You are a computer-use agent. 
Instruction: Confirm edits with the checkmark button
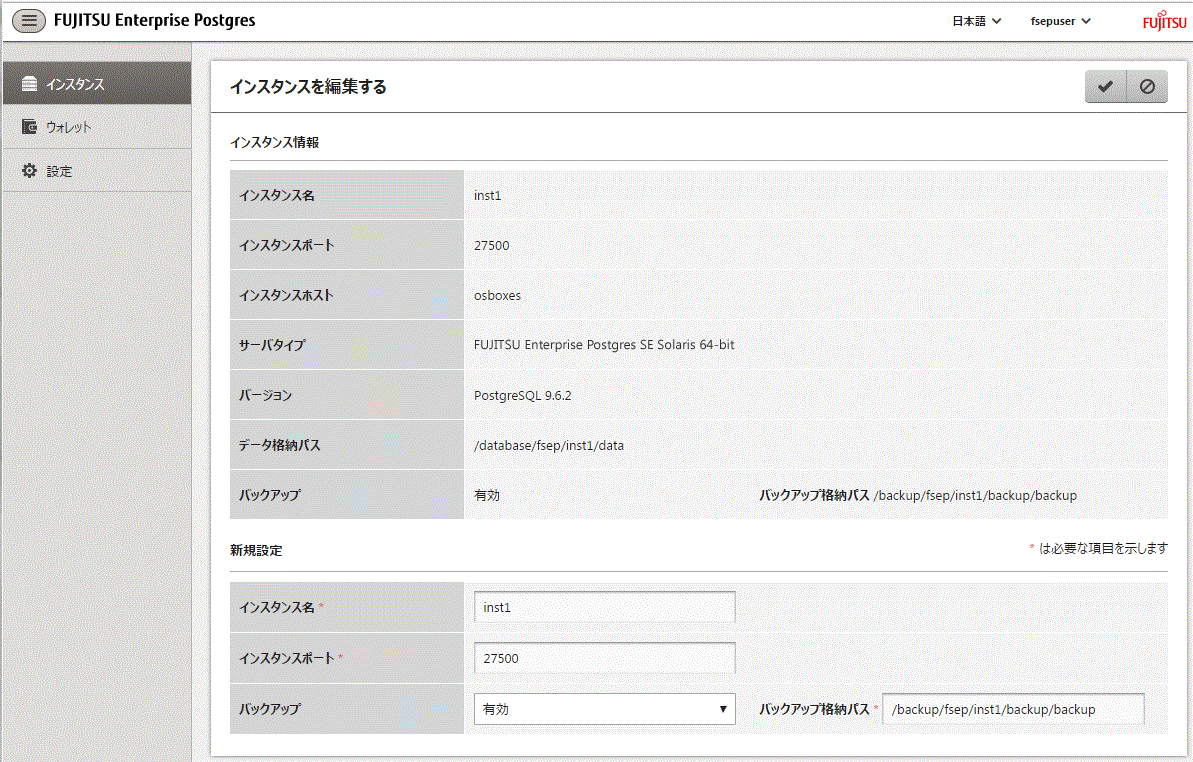point(1106,87)
